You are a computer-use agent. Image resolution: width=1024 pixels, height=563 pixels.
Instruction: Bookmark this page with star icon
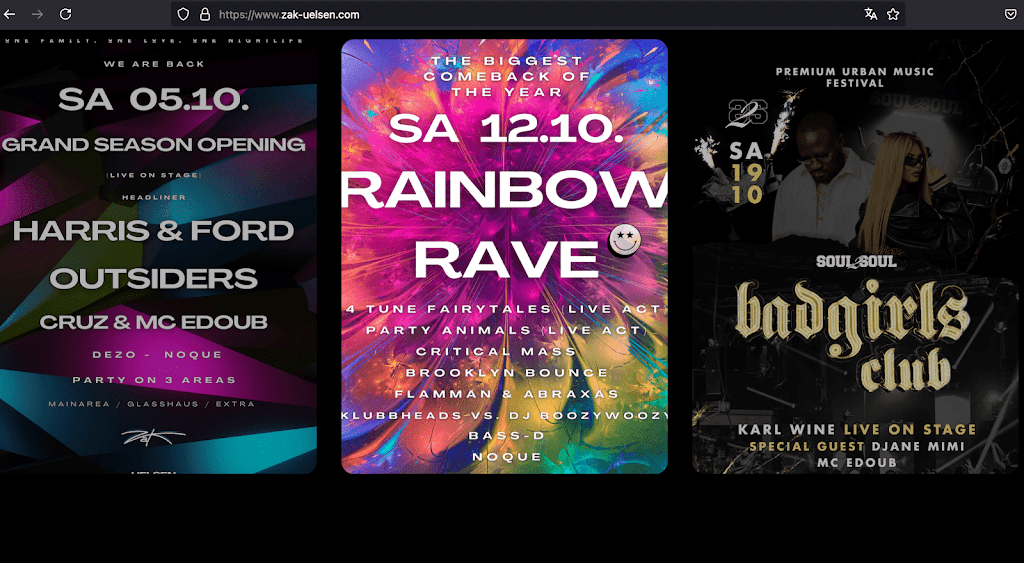click(893, 14)
